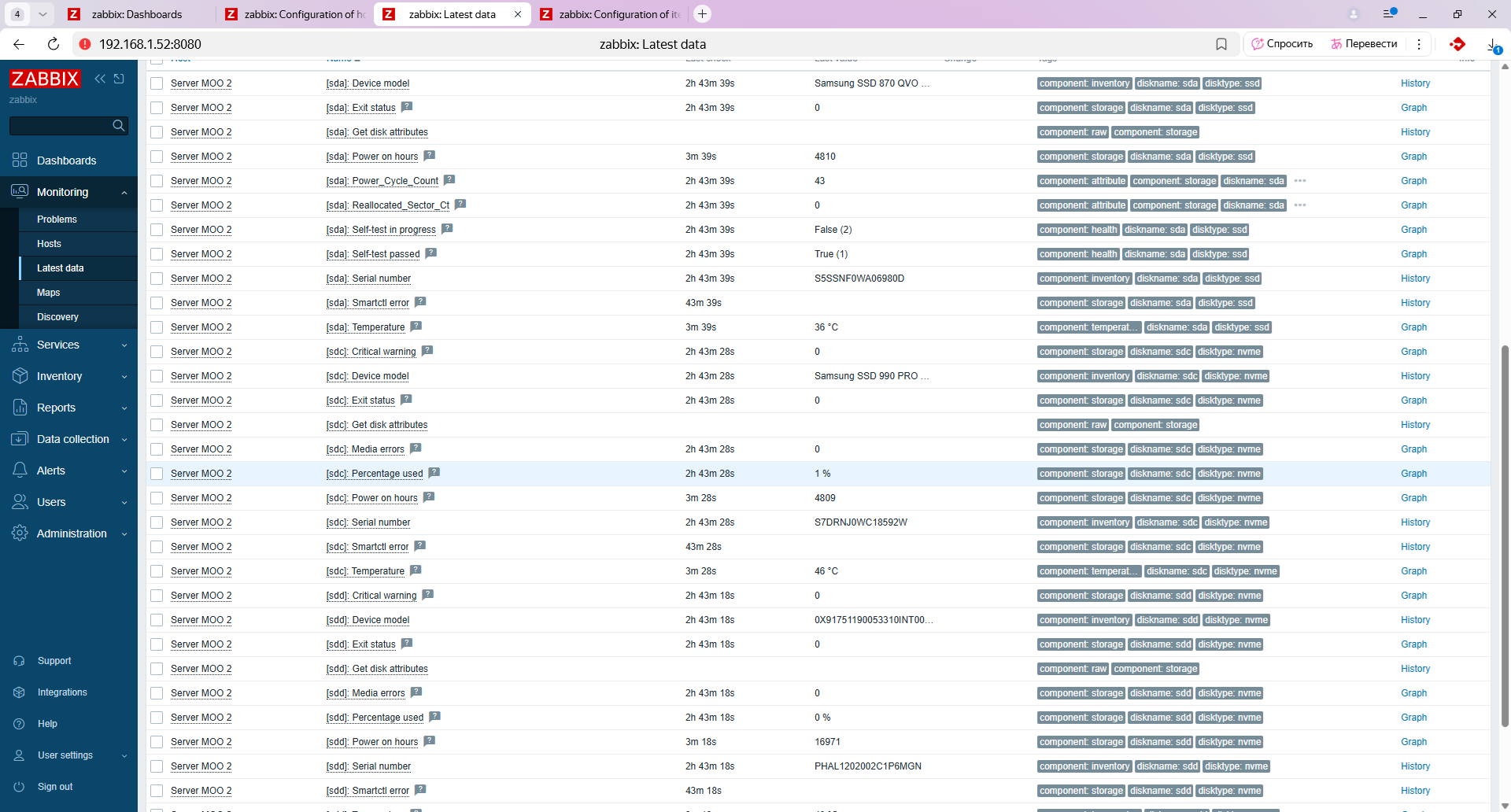Click the page vertical scrollbar thumb
Image resolution: width=1511 pixels, height=812 pixels.
tap(1505, 535)
